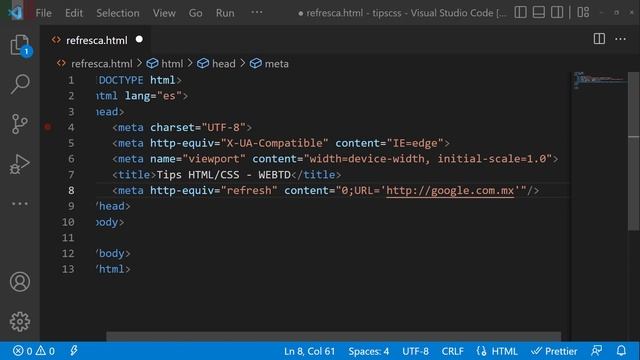Click the VS Code logo icon

click(16, 13)
